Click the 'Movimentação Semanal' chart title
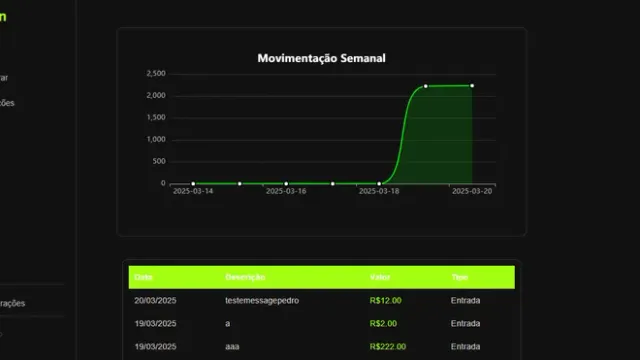The width and height of the screenshot is (640, 360). pos(321,58)
